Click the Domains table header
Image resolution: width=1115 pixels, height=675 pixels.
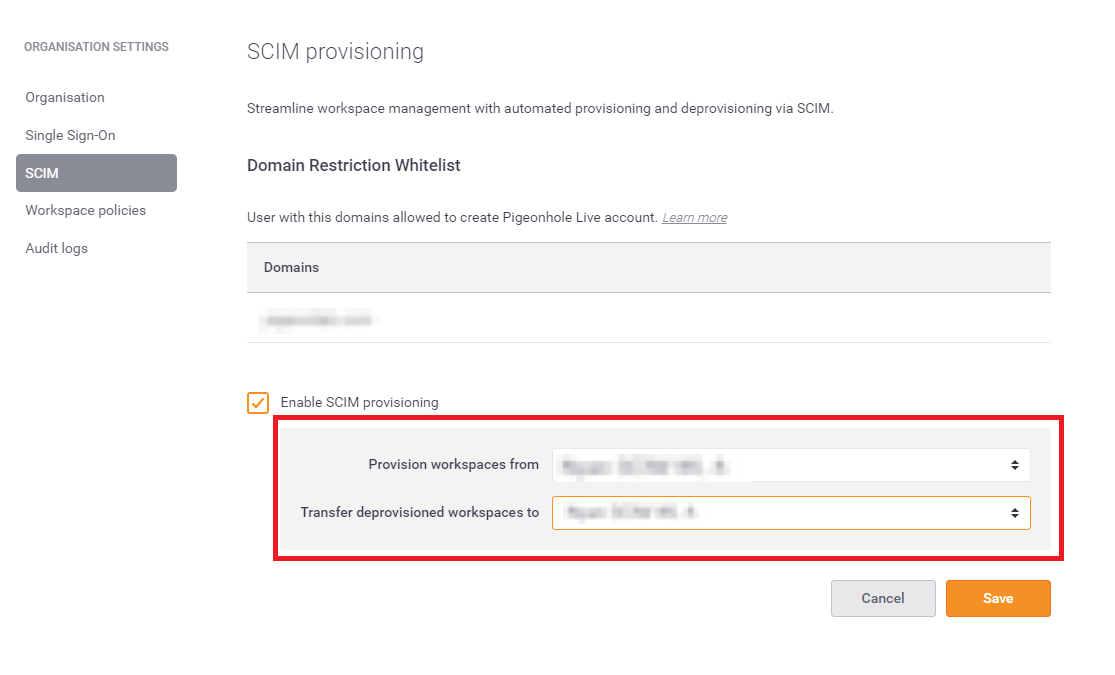pos(649,267)
